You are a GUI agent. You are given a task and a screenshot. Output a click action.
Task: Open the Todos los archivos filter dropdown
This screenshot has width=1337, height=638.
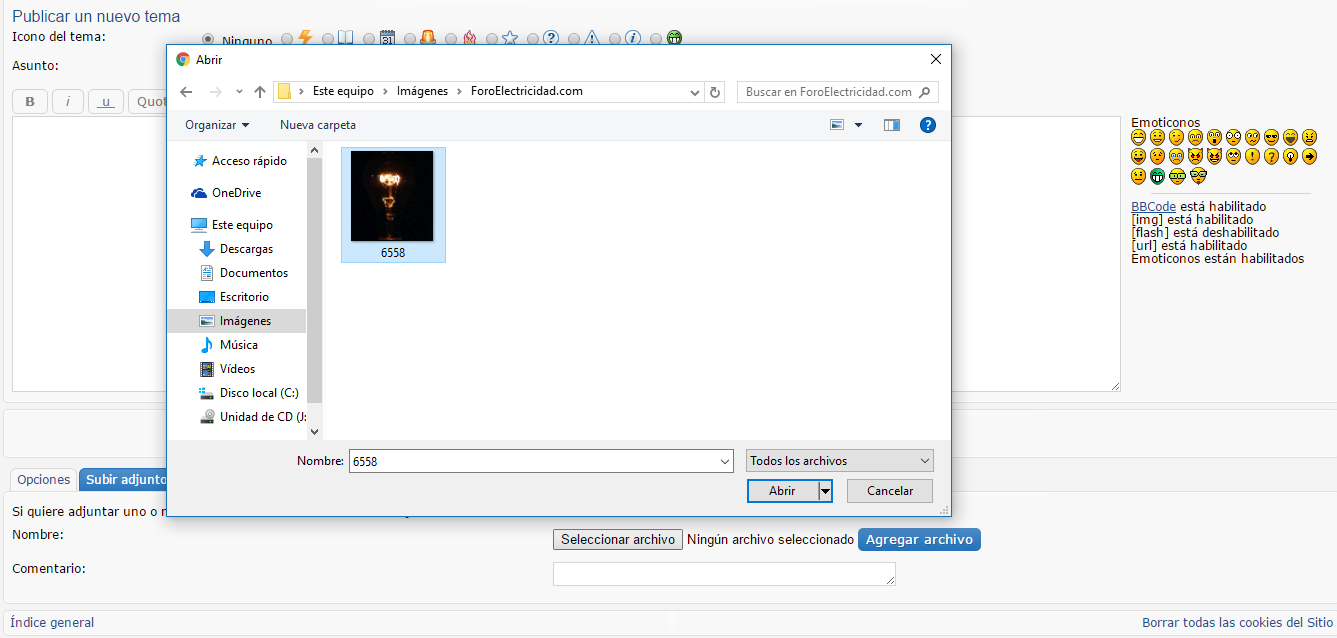tap(839, 461)
